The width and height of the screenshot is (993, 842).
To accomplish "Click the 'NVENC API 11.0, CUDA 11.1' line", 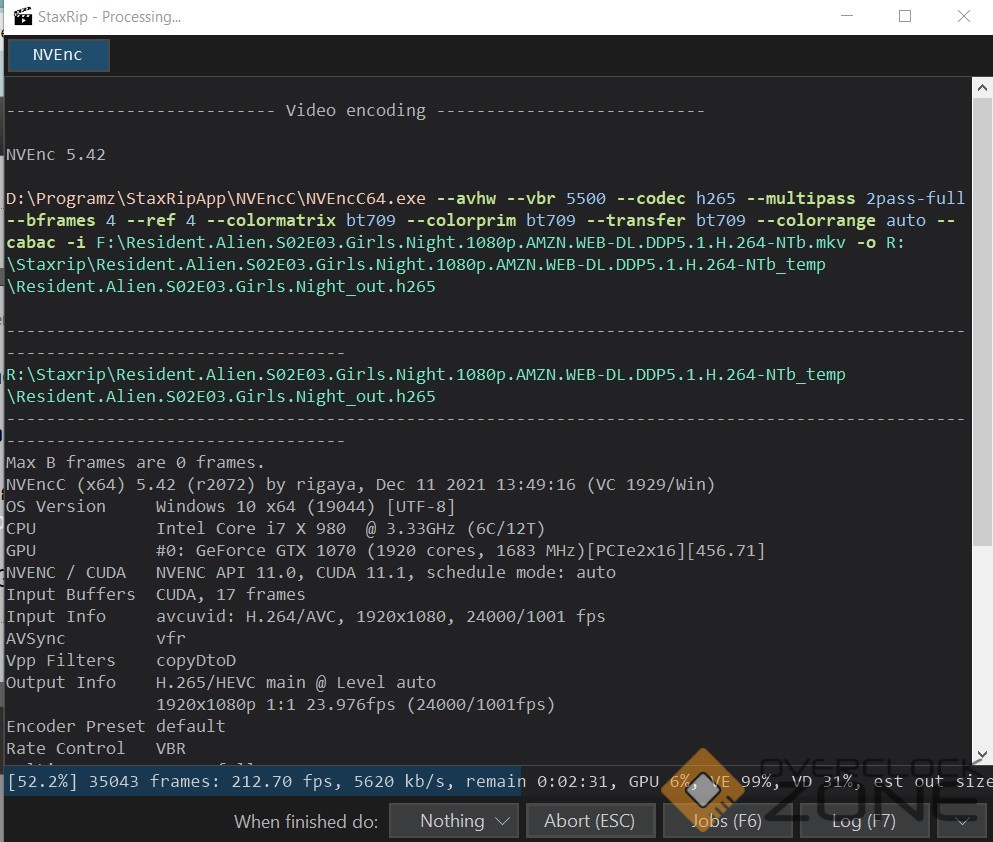I will click(310, 572).
